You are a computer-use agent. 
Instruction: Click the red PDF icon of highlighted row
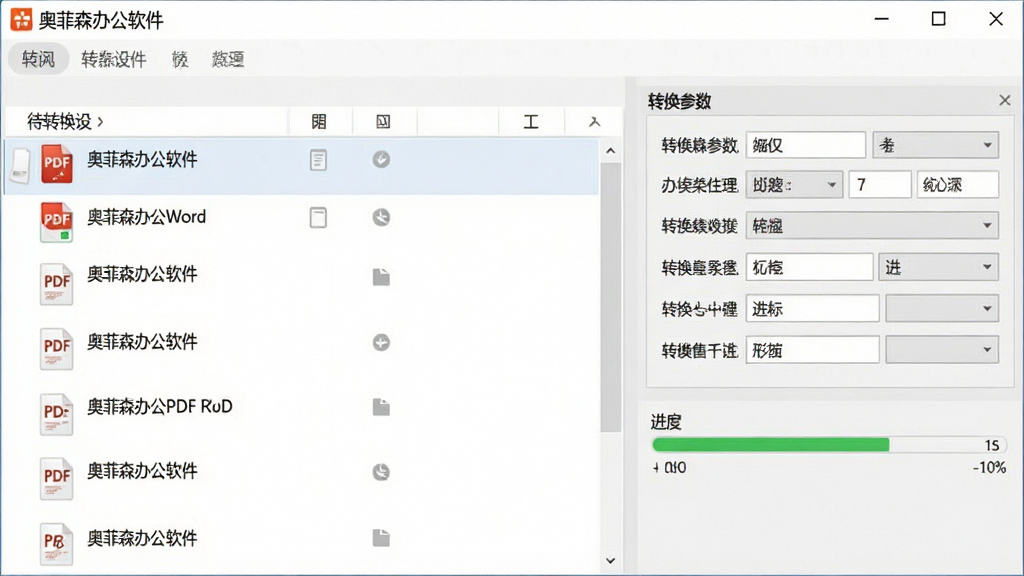pyautogui.click(x=57, y=163)
